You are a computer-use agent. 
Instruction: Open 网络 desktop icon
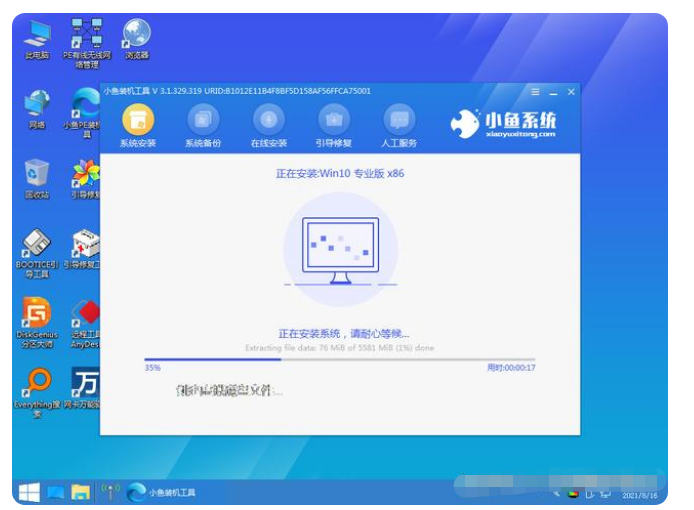tap(37, 109)
